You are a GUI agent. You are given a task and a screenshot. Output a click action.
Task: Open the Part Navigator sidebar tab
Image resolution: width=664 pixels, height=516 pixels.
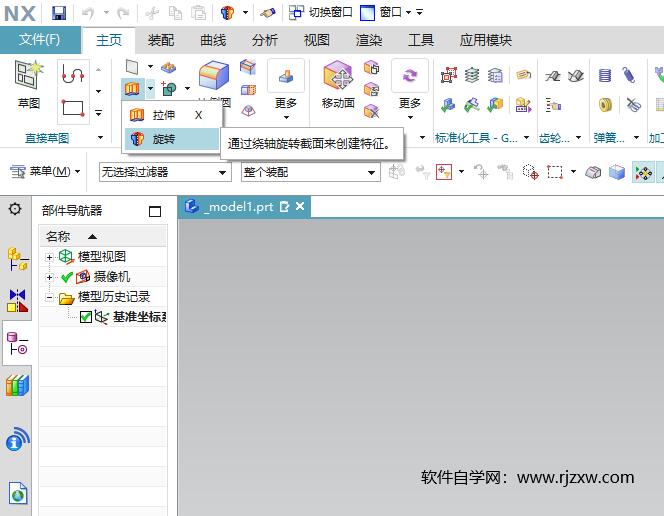click(17, 343)
